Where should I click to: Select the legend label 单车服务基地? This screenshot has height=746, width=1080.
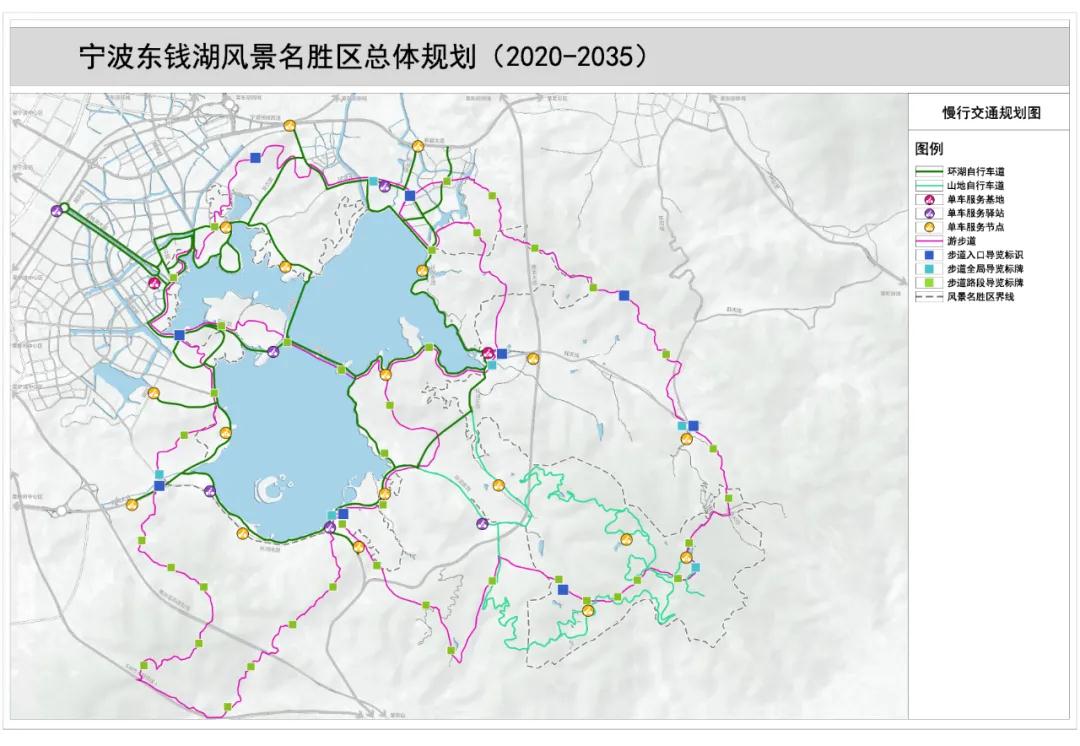[975, 199]
